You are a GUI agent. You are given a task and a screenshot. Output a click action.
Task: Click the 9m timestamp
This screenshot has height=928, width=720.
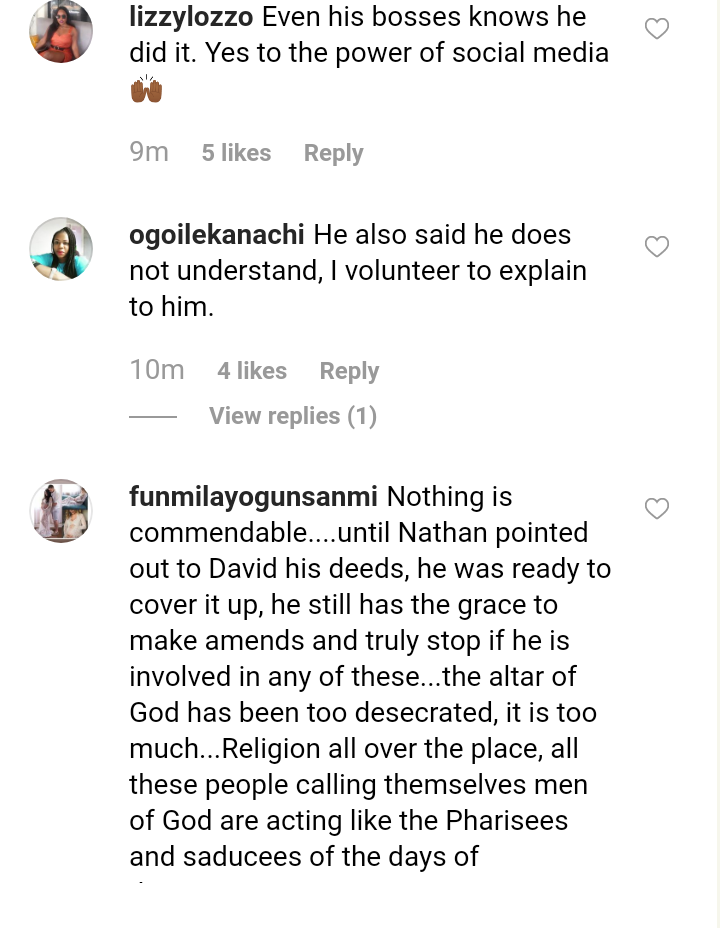coord(149,152)
